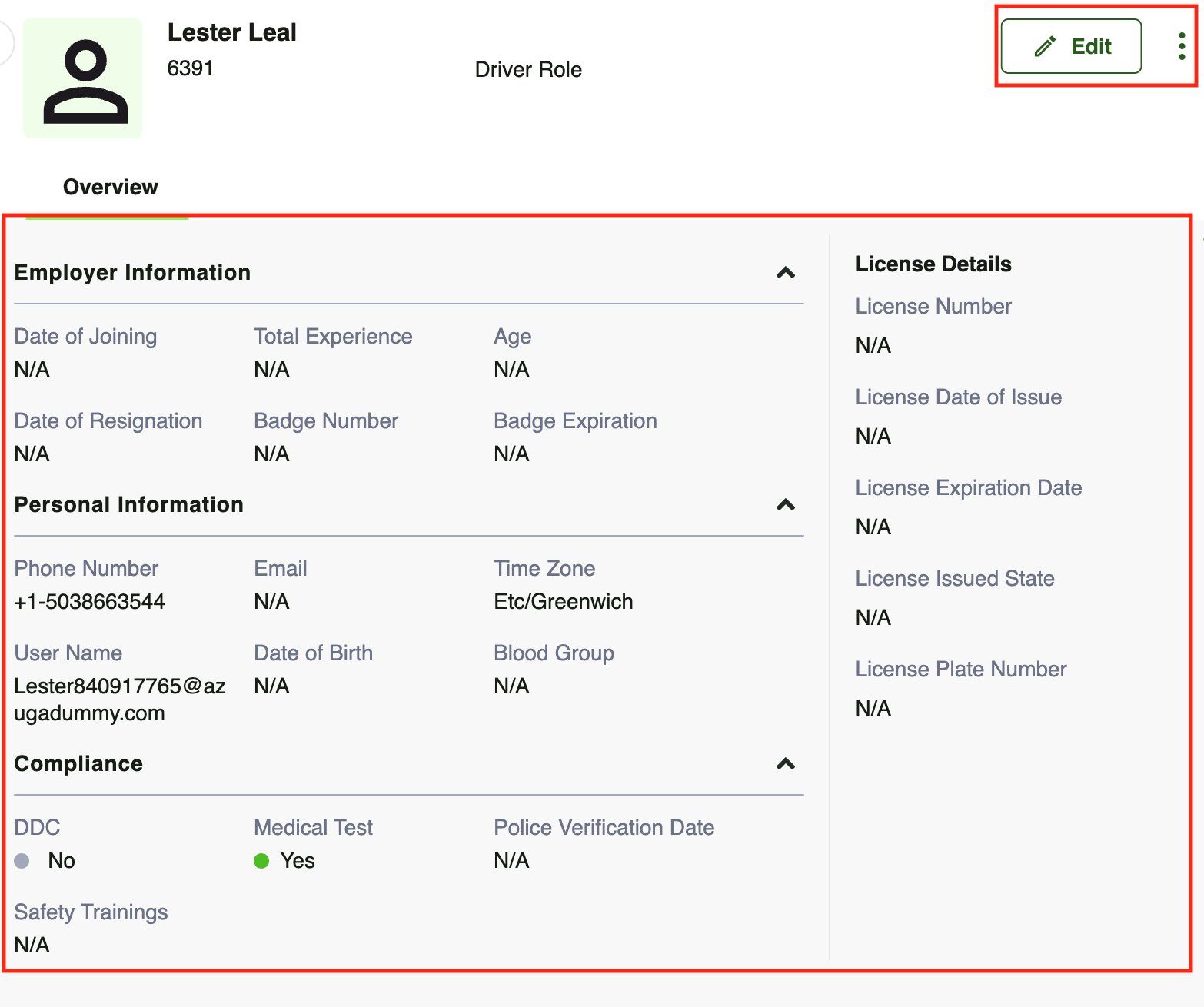Click the gray DDC status dot
The image size is (1204, 1007).
coord(21,861)
